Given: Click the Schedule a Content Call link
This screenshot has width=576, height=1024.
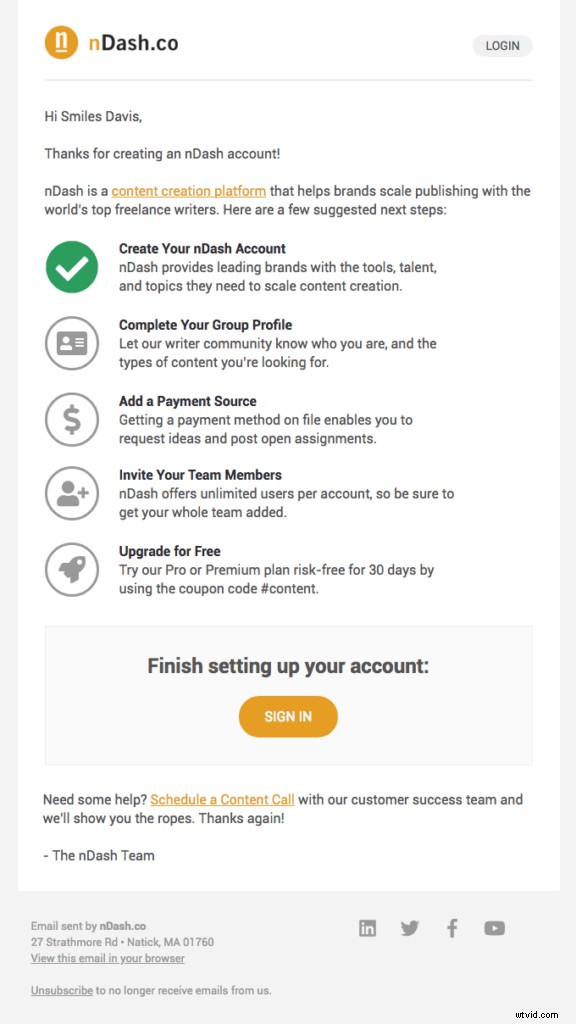Looking at the screenshot, I should click(x=222, y=799).
